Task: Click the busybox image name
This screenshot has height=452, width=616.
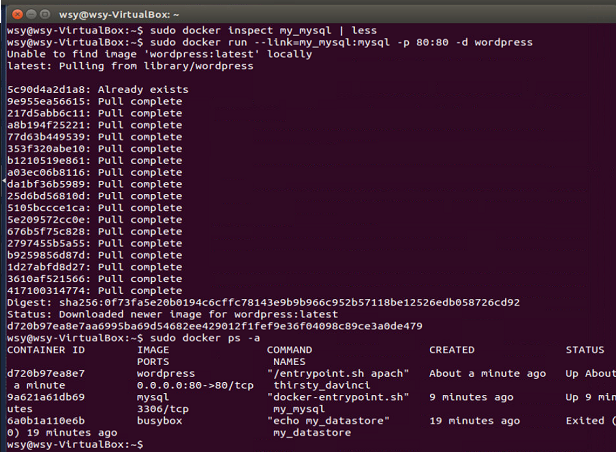Action: click(160, 421)
